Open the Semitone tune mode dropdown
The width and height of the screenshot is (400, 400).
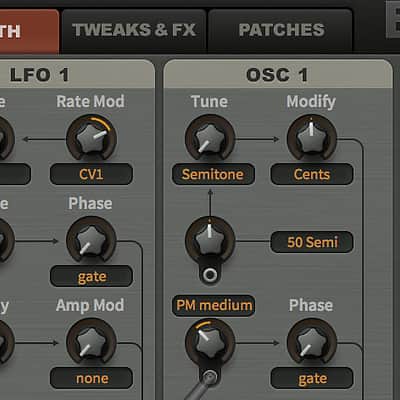pyautogui.click(x=213, y=174)
